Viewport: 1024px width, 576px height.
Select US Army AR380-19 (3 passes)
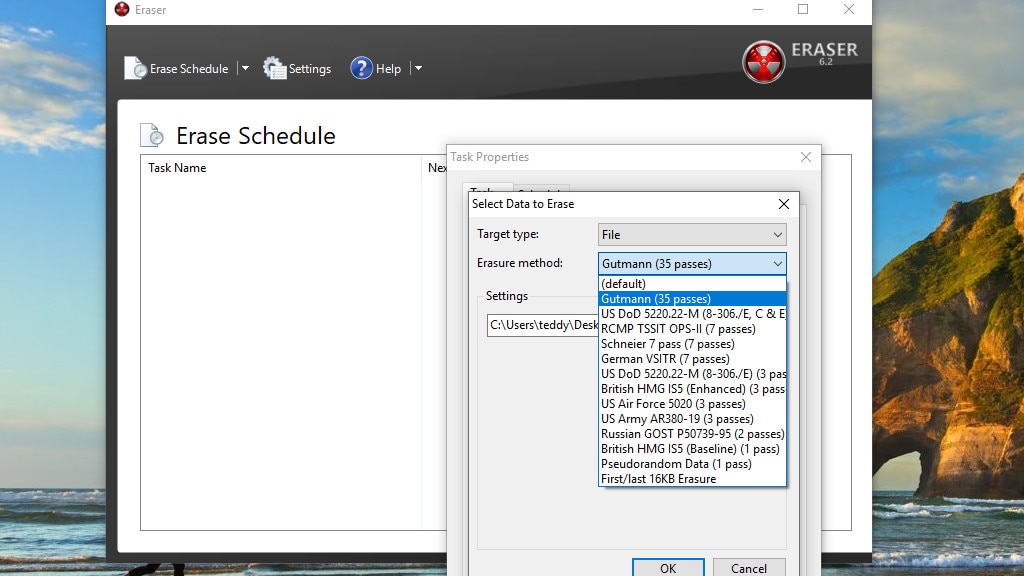(692, 419)
